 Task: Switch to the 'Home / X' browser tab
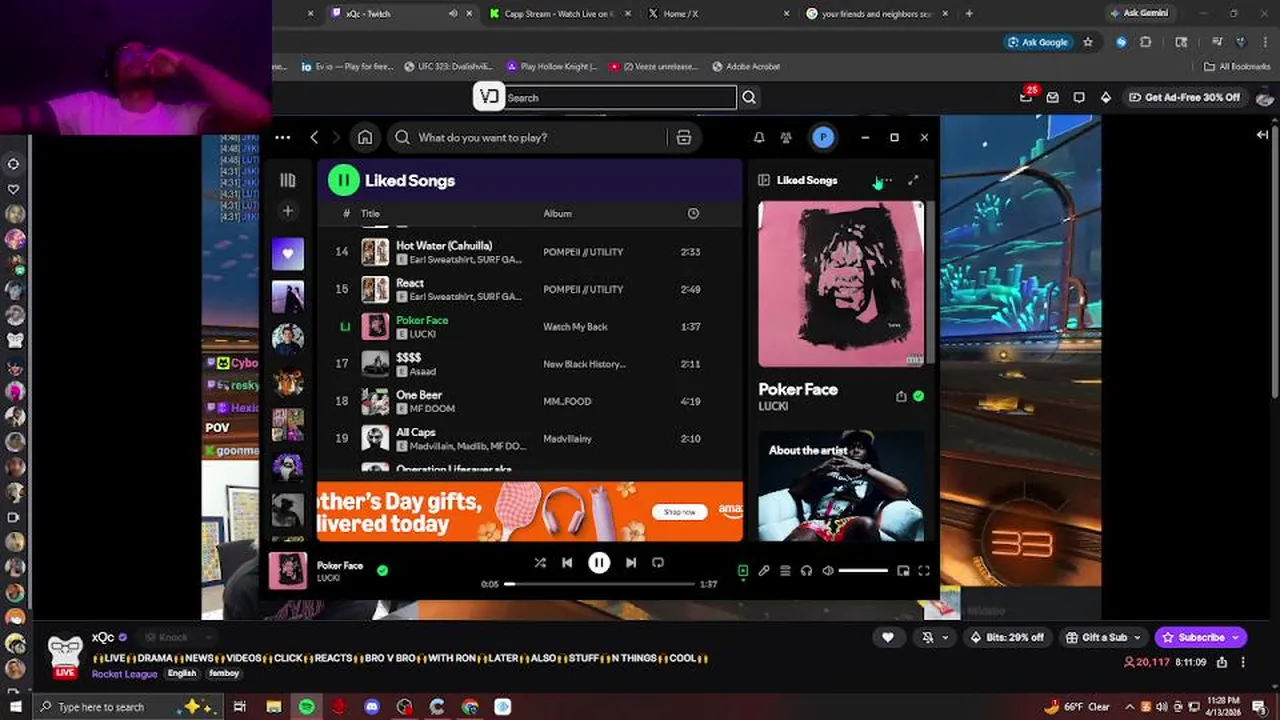tap(716, 13)
